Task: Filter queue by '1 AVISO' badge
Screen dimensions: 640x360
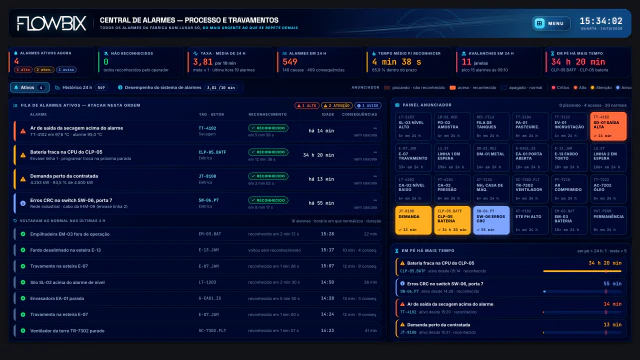Action: (x=368, y=106)
